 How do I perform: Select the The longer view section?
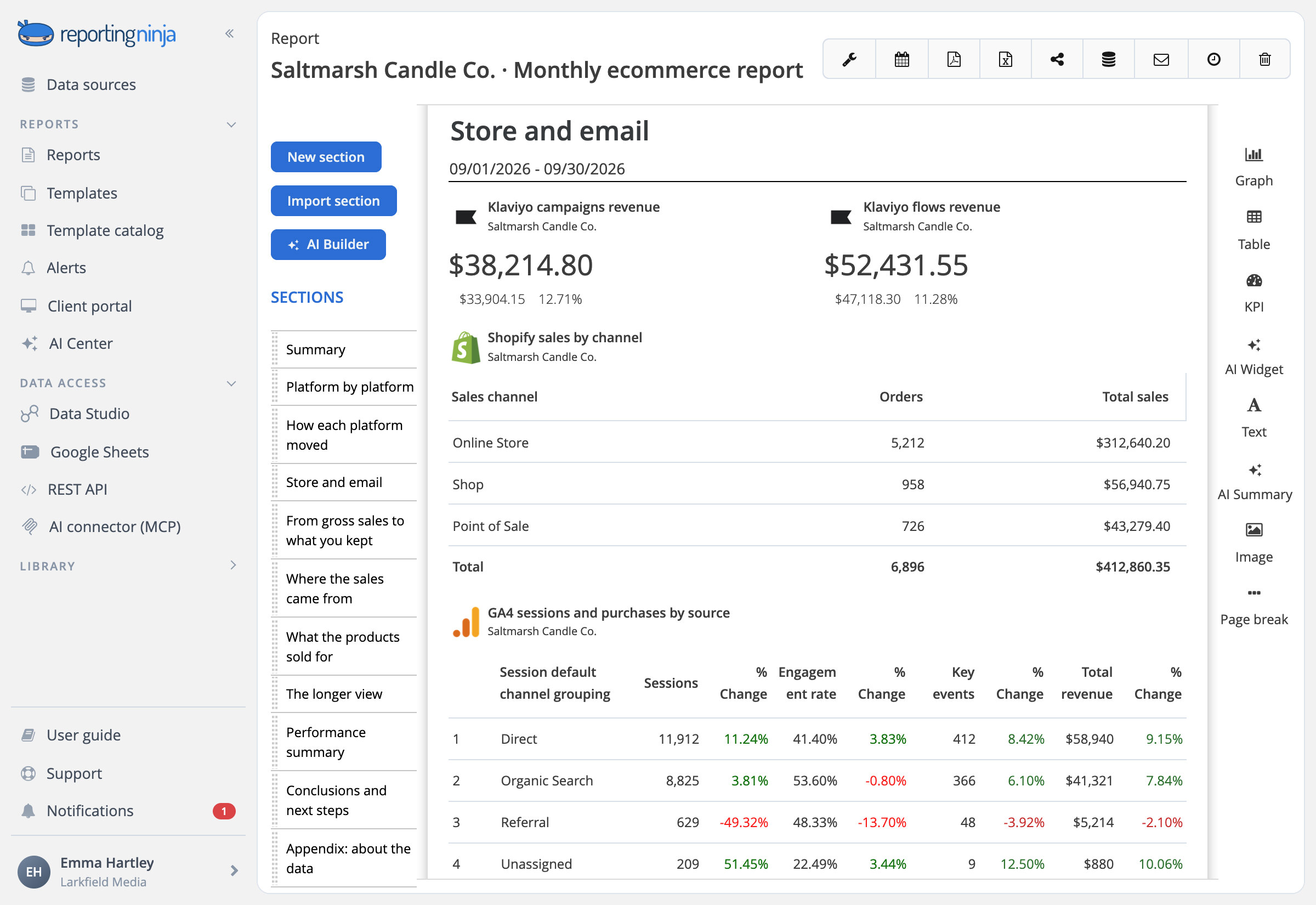click(x=344, y=694)
